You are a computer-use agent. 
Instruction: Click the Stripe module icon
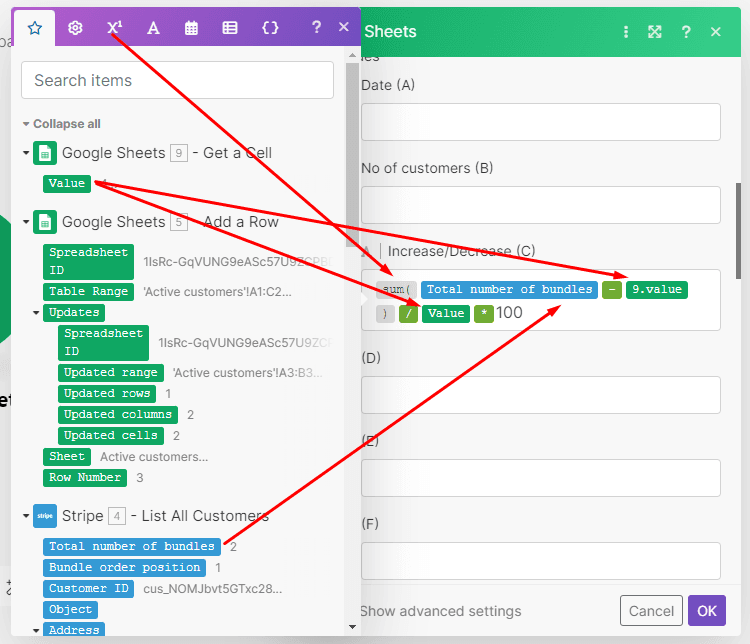coord(45,516)
